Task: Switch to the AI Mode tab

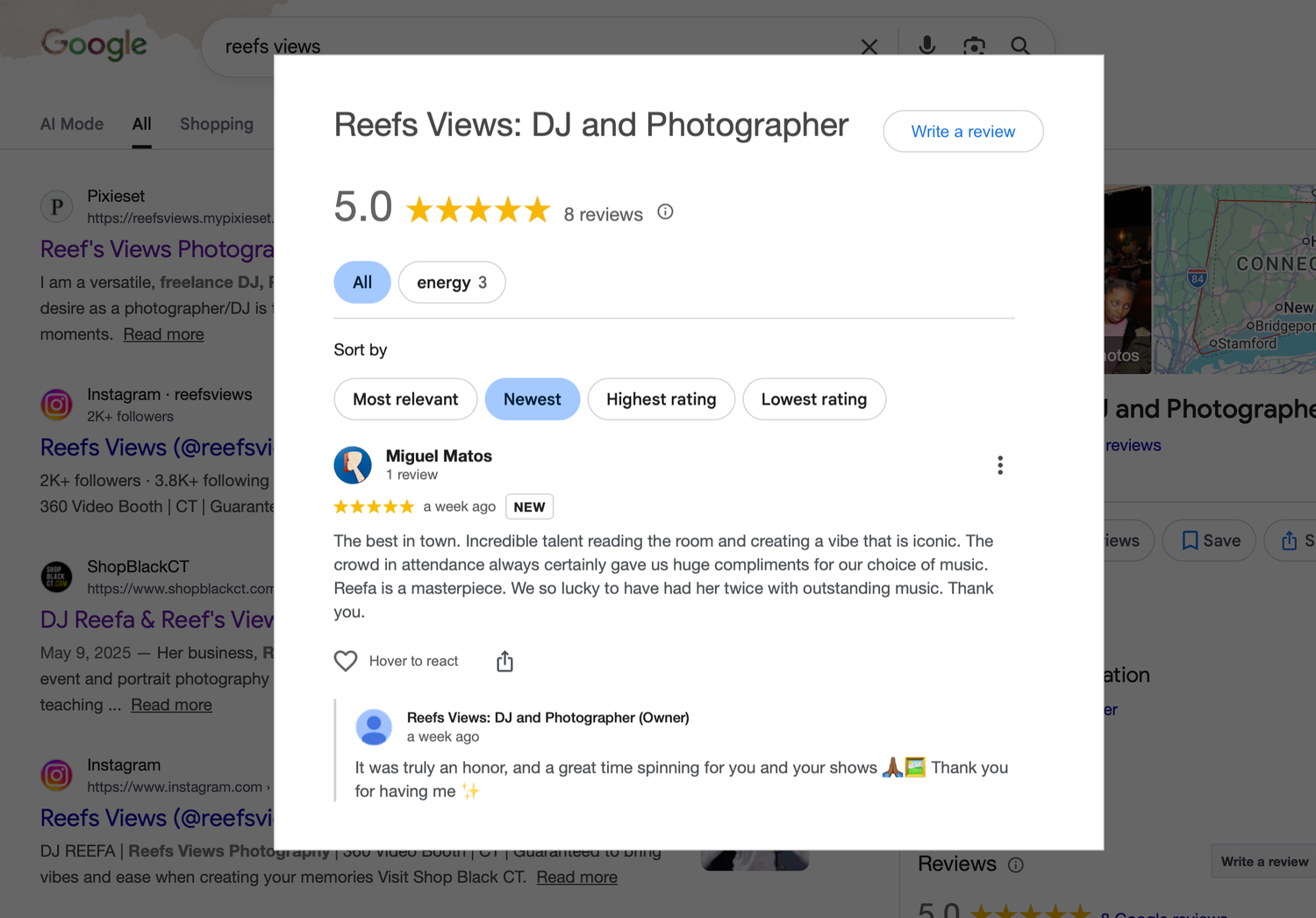Action: coord(72,124)
